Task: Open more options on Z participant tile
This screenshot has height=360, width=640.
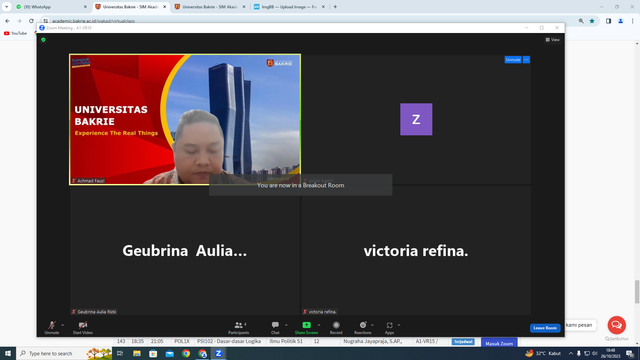Action: click(527, 60)
